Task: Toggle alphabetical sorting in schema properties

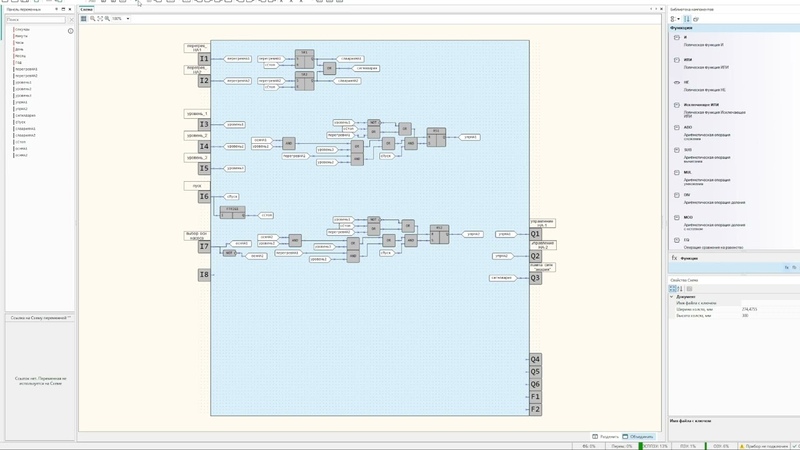Action: point(680,289)
